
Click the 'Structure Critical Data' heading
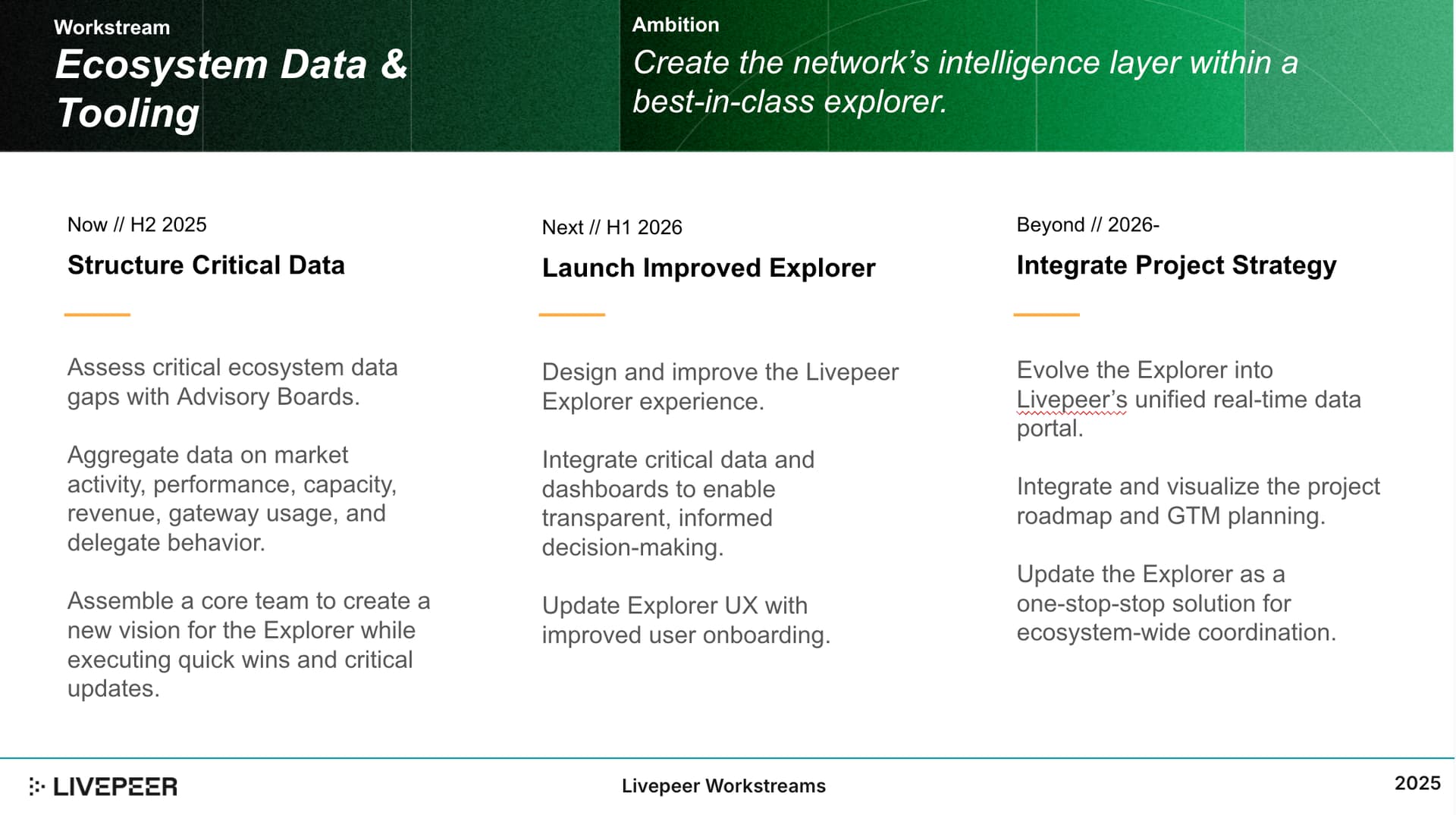coord(206,265)
